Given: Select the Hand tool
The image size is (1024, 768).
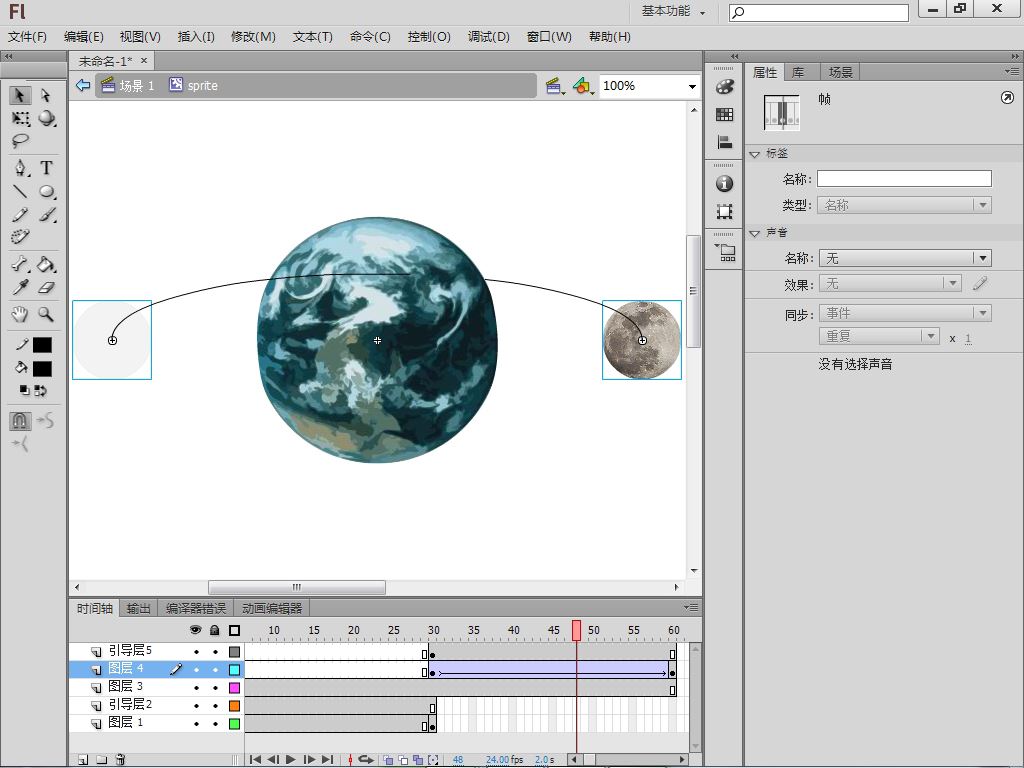Looking at the screenshot, I should pyautogui.click(x=20, y=314).
